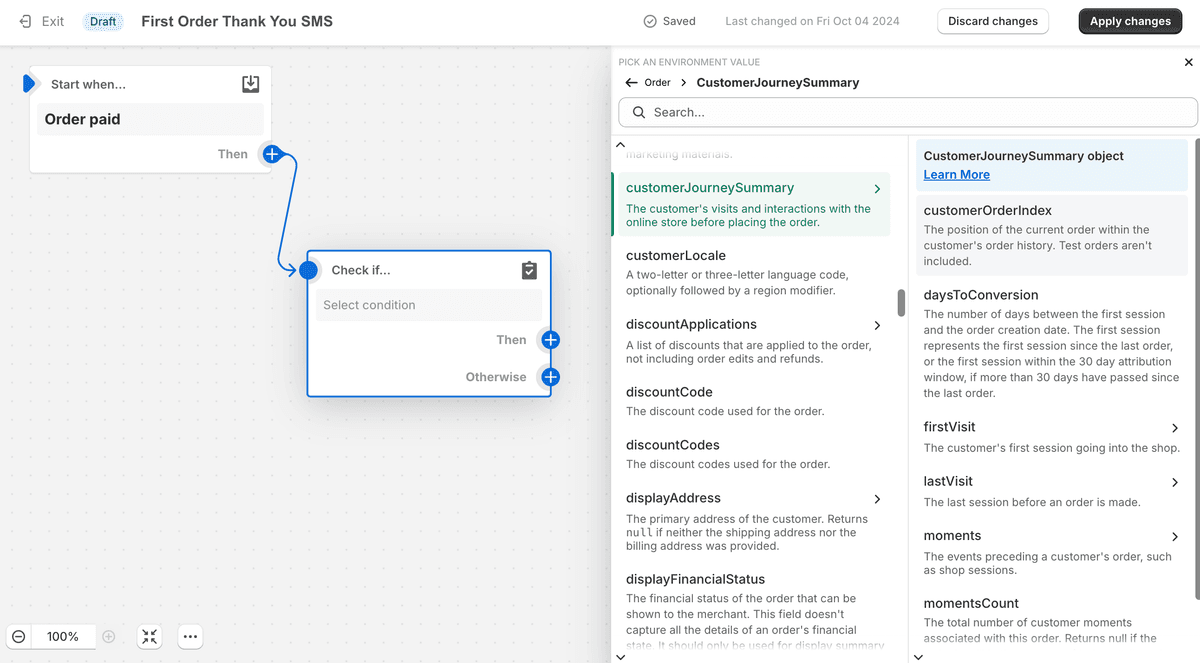Expand the discountApplications field

pos(877,325)
